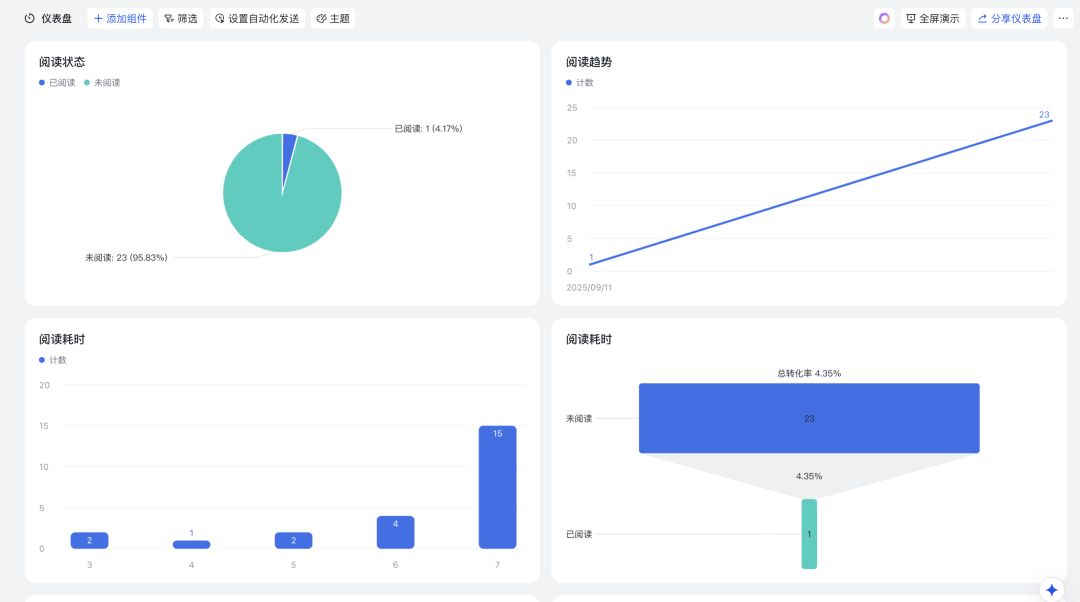Click the 分享仪表盘 share dashboard button
Screen dimensions: 1080x602
tap(1008, 18)
